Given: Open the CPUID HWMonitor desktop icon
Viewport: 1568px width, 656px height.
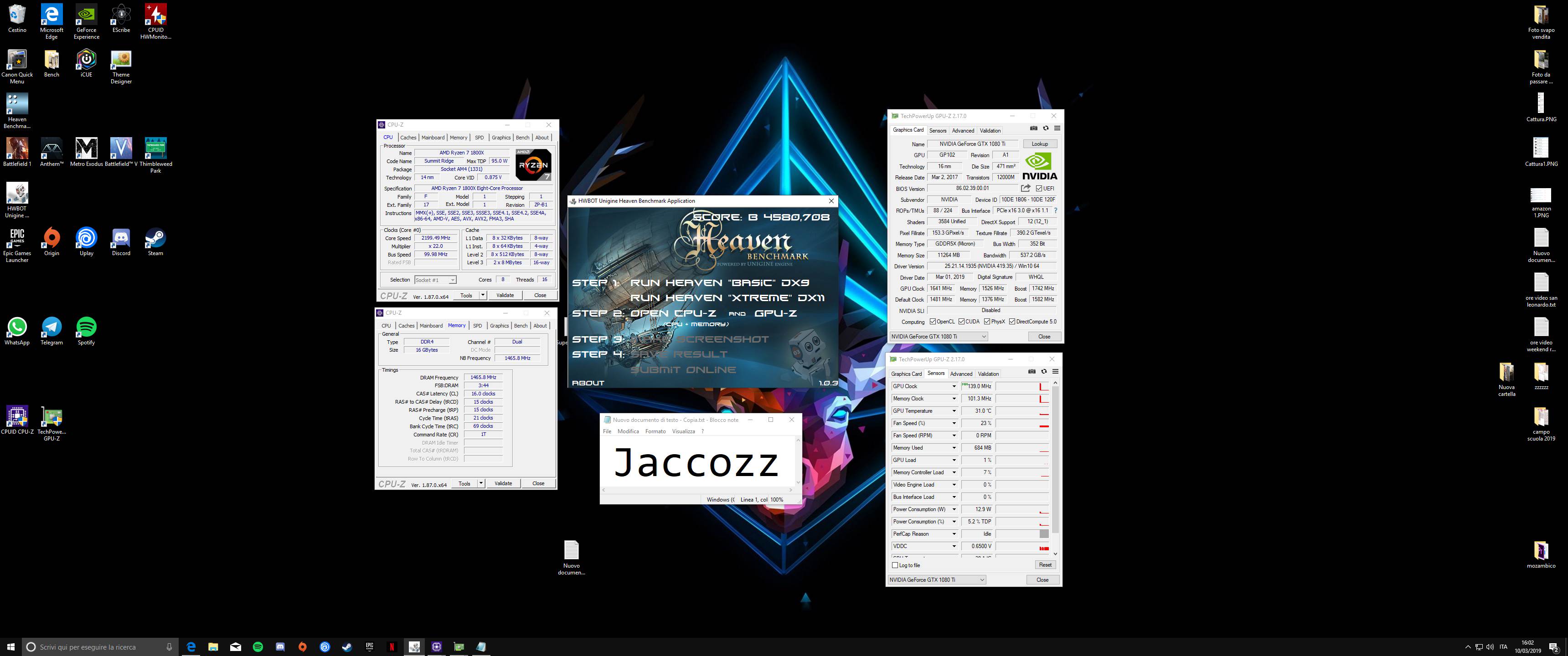Looking at the screenshot, I should coord(156,21).
